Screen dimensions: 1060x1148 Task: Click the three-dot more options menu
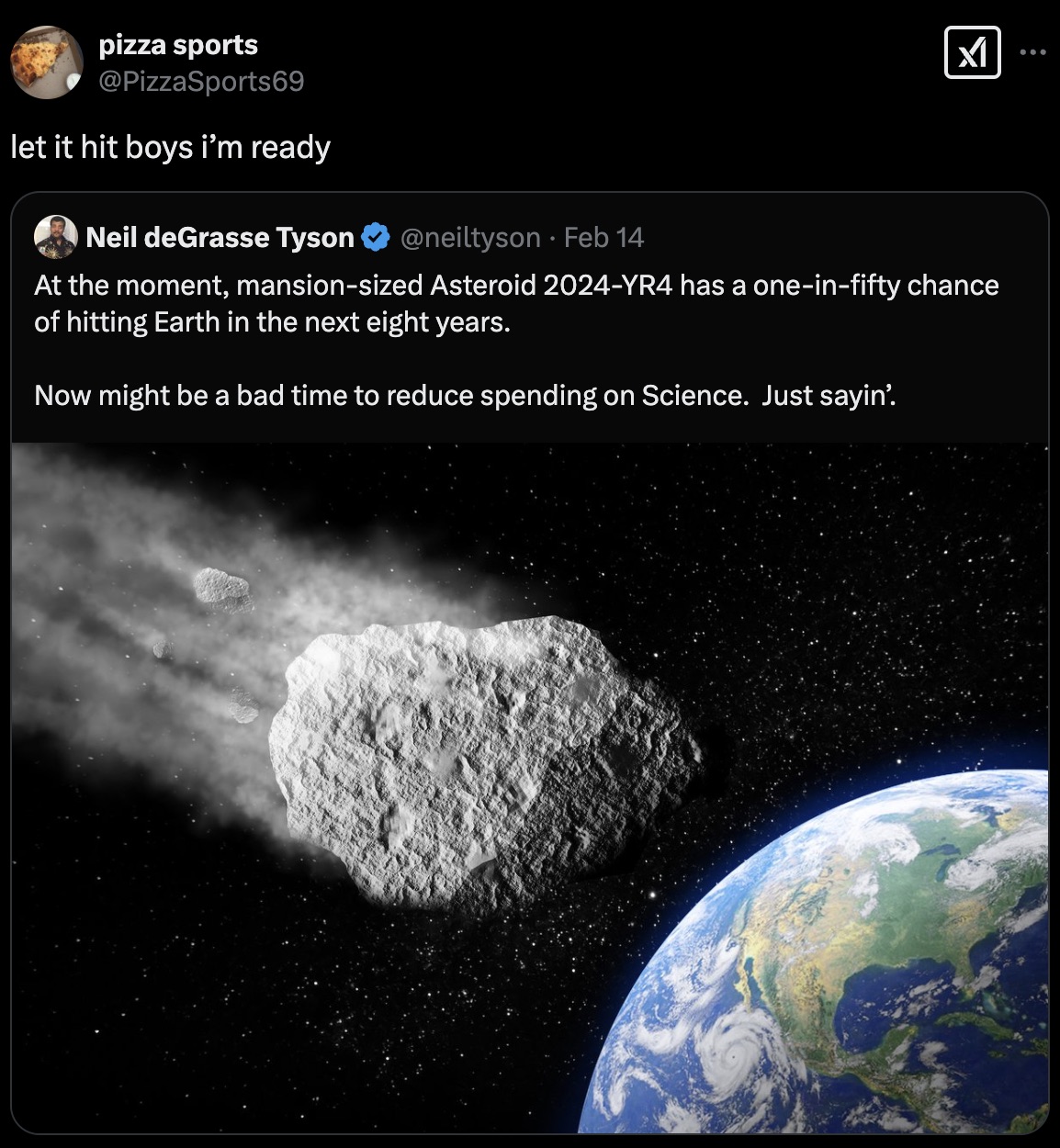(1032, 52)
